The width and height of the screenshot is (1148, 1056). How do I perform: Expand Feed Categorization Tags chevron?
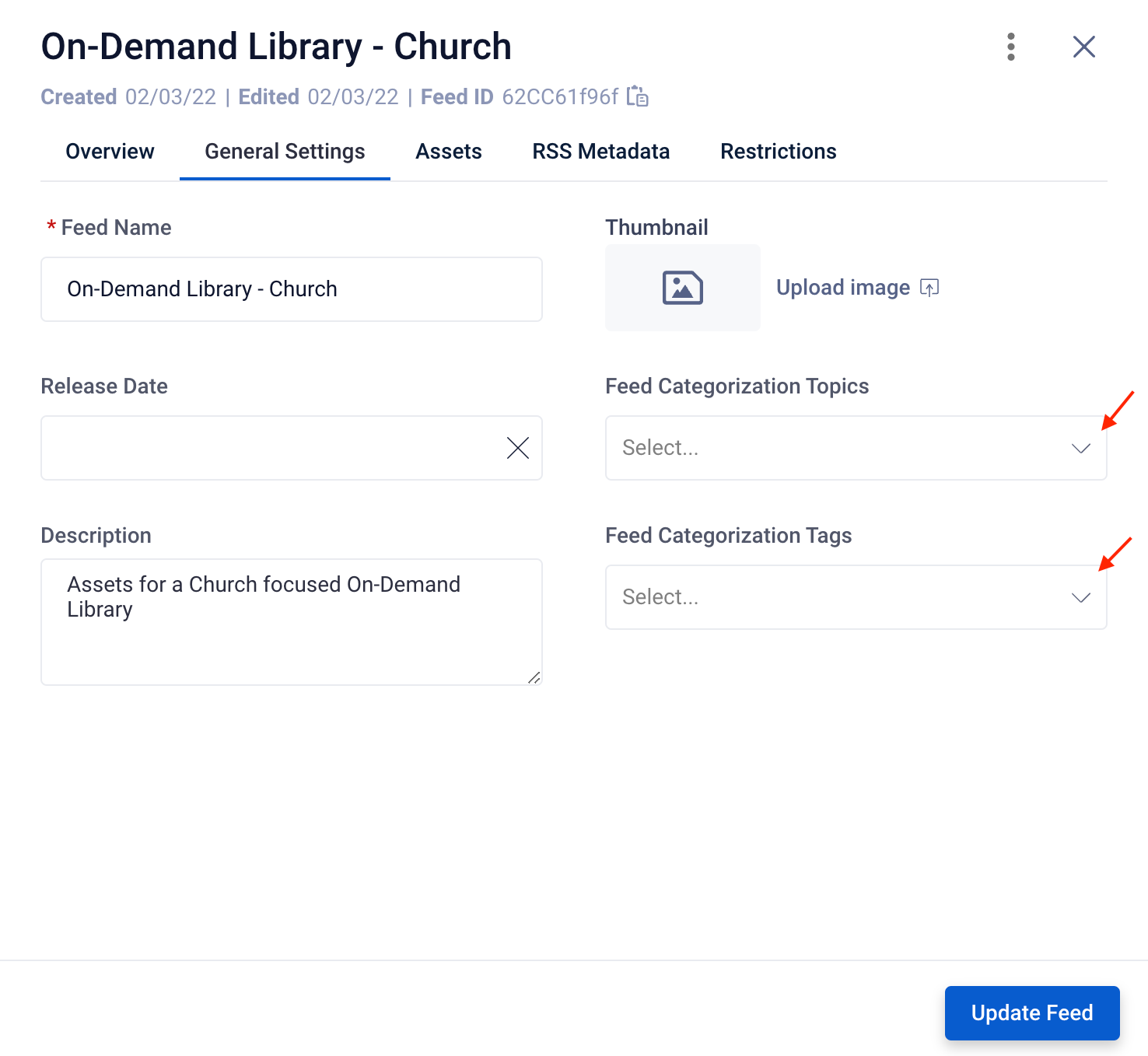pos(1080,597)
